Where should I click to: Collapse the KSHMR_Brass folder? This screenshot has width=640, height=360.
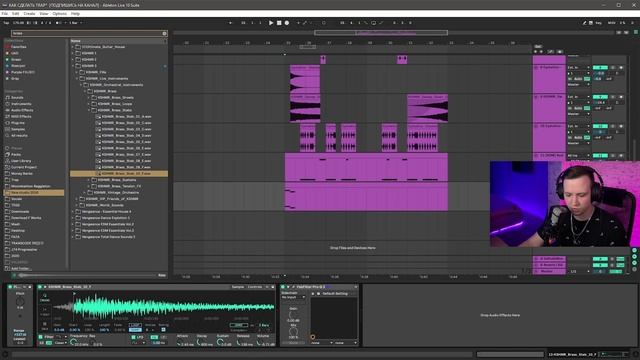click(x=85, y=91)
